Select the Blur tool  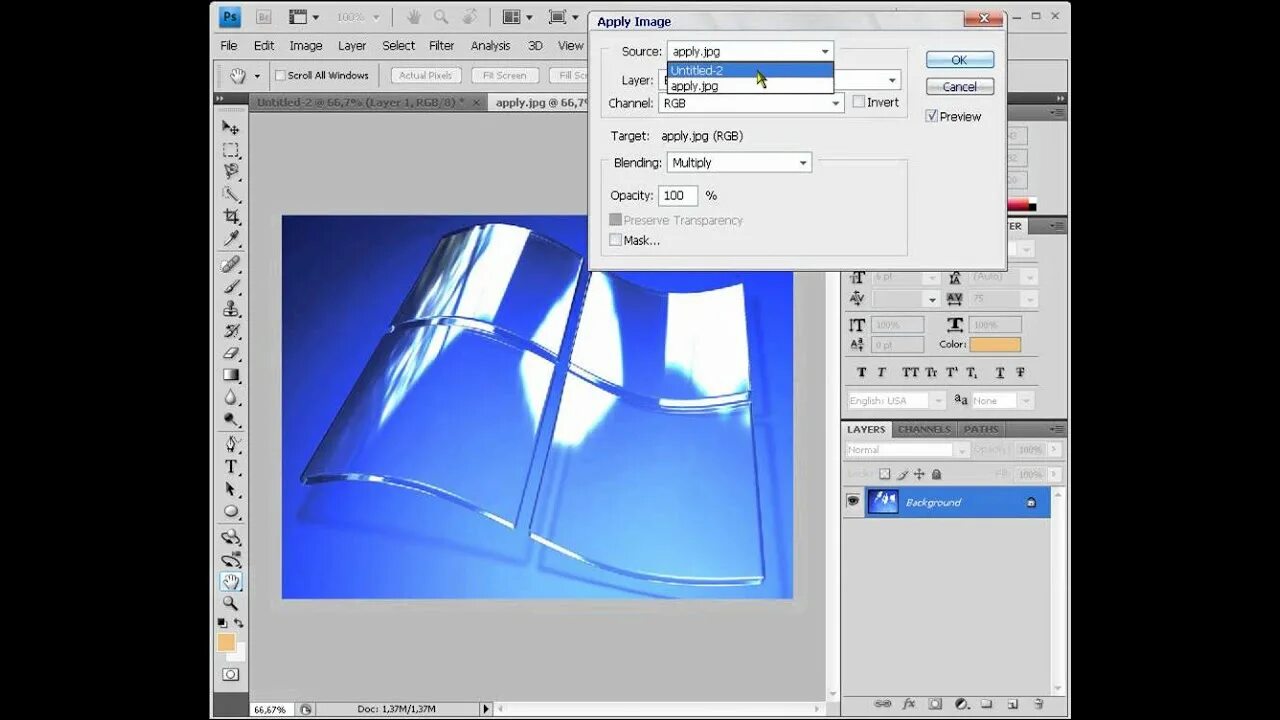(231, 397)
